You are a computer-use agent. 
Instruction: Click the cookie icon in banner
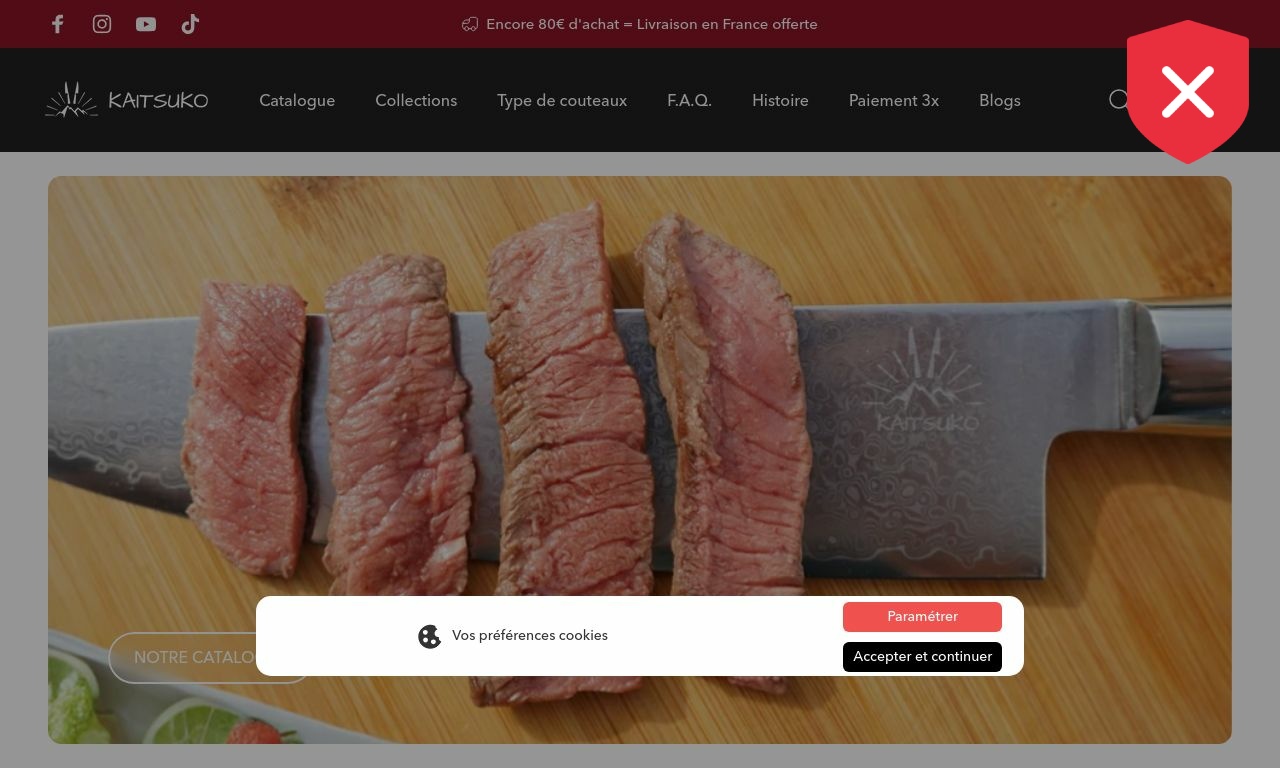429,636
